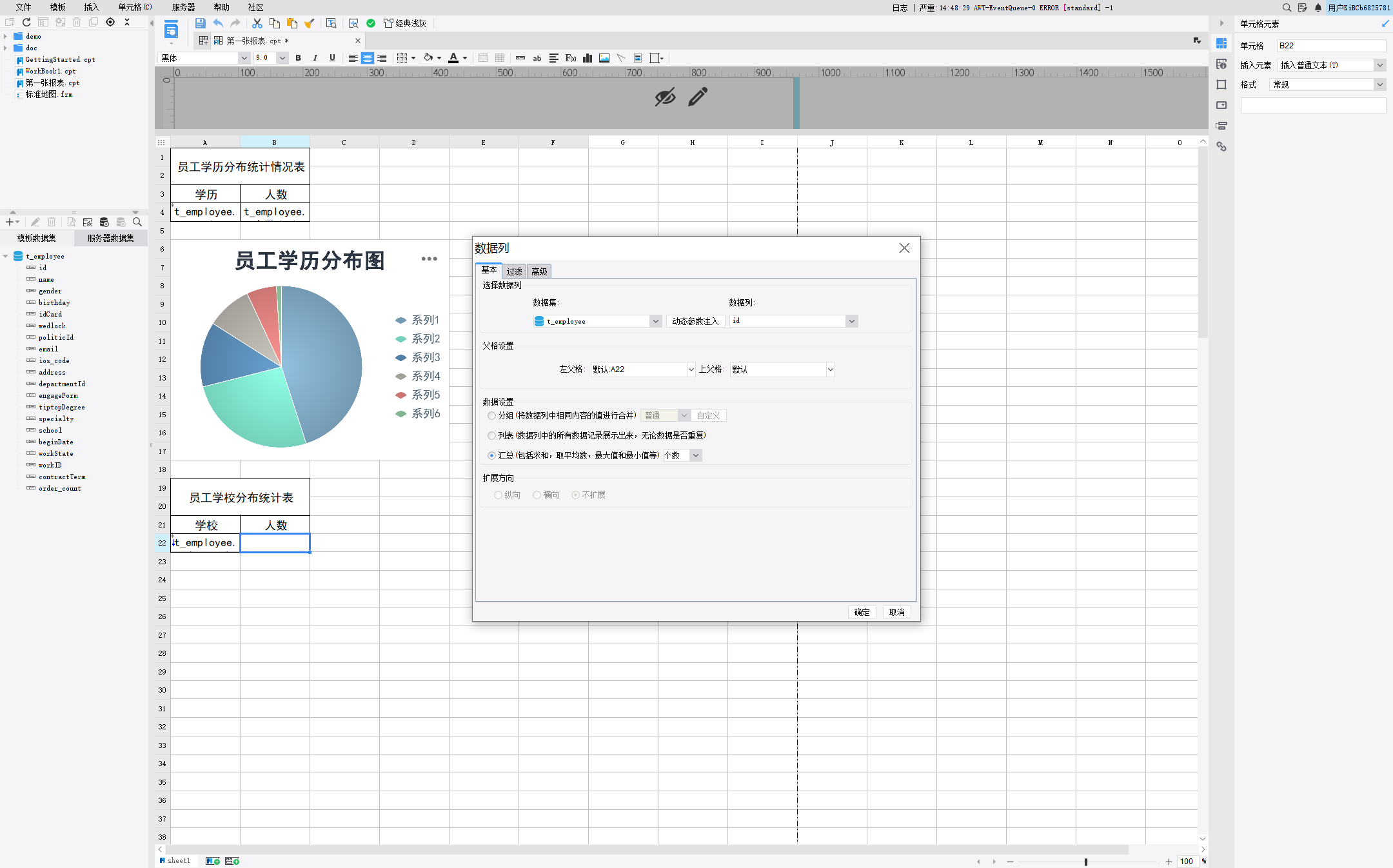
Task: Center align the cell text
Action: coord(367,58)
